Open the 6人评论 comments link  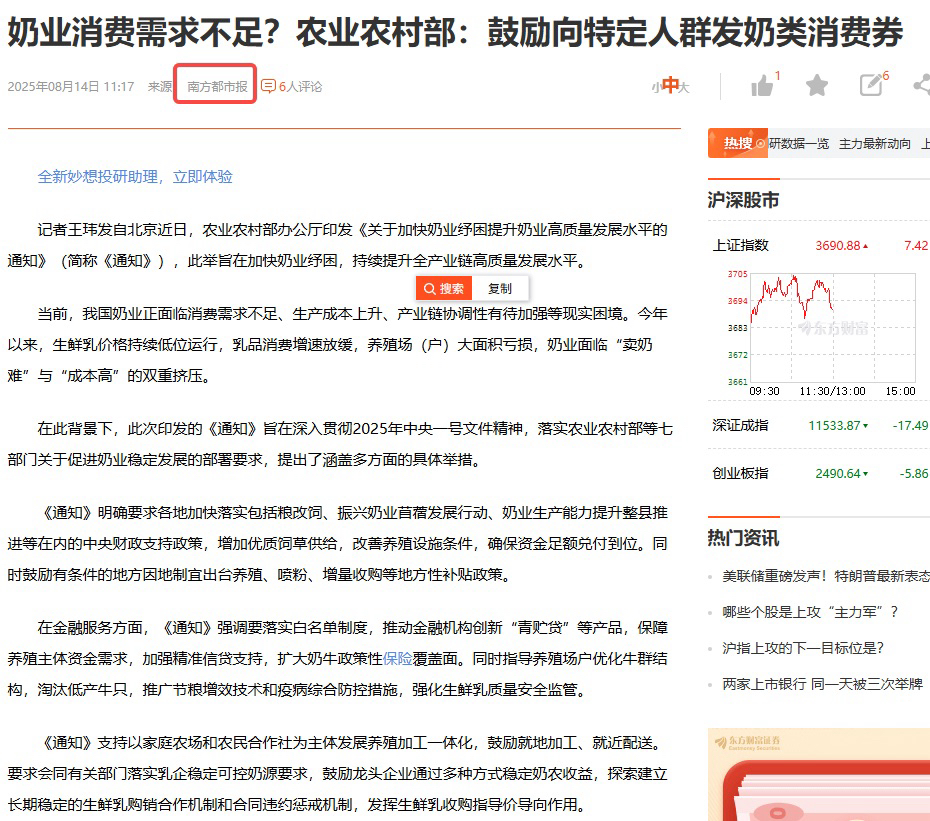(x=300, y=87)
